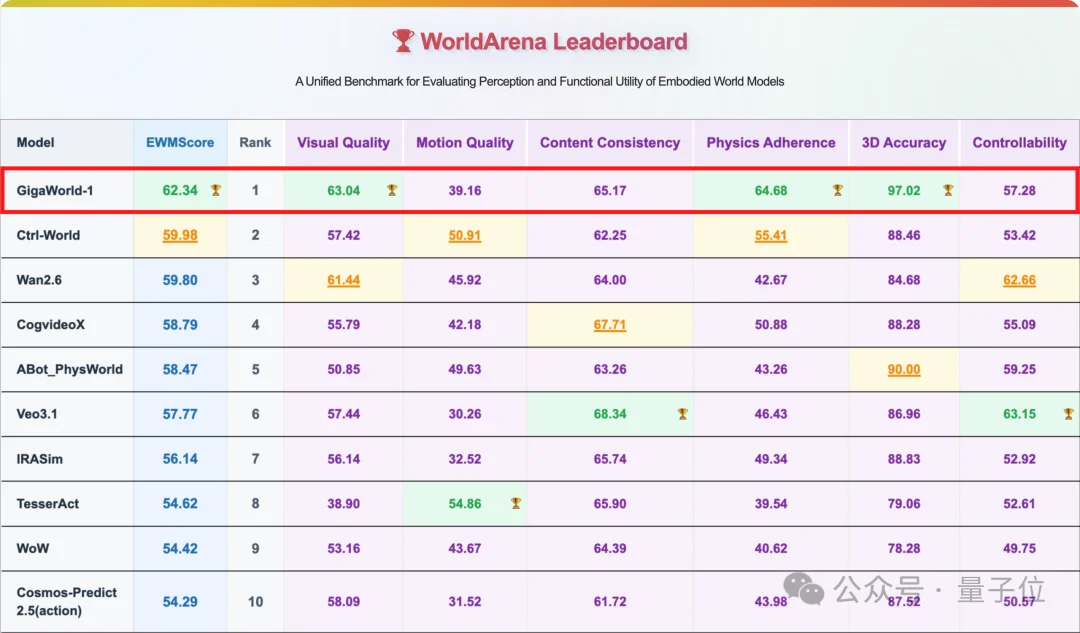1080x633 pixels.
Task: Click the Physics Adherence column header
Action: click(770, 143)
